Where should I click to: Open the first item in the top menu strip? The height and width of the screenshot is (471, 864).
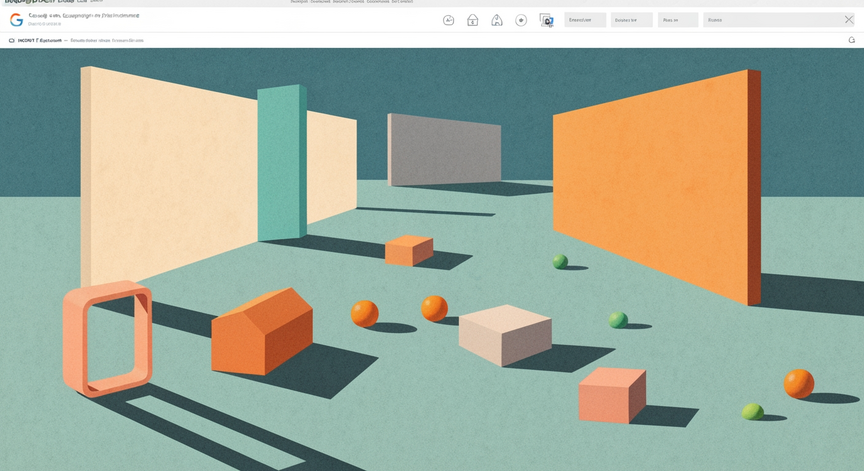click(300, 2)
